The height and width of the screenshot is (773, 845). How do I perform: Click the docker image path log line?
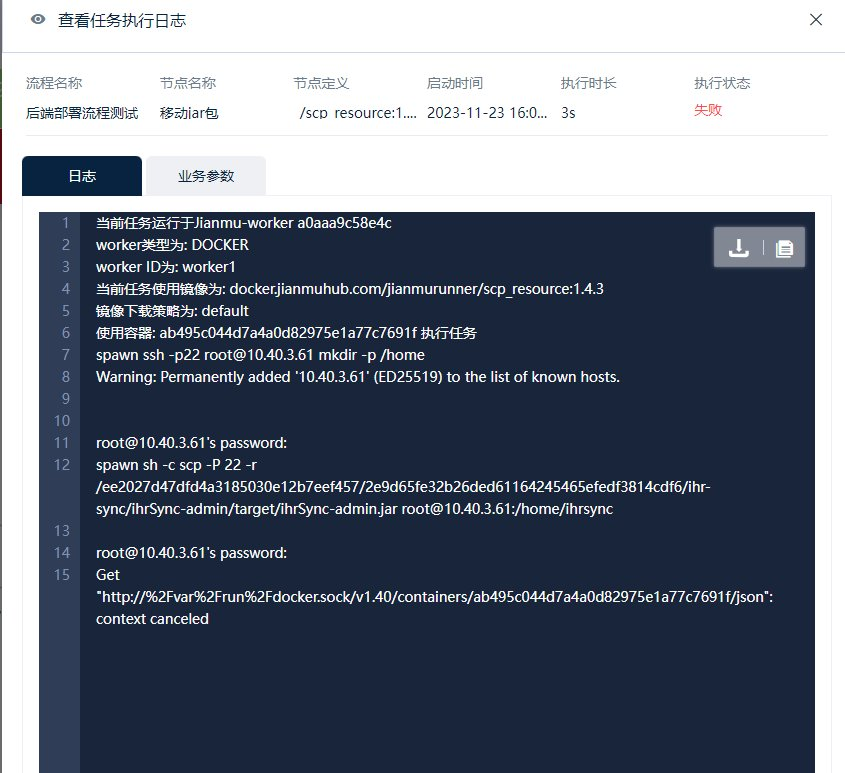tap(350, 289)
